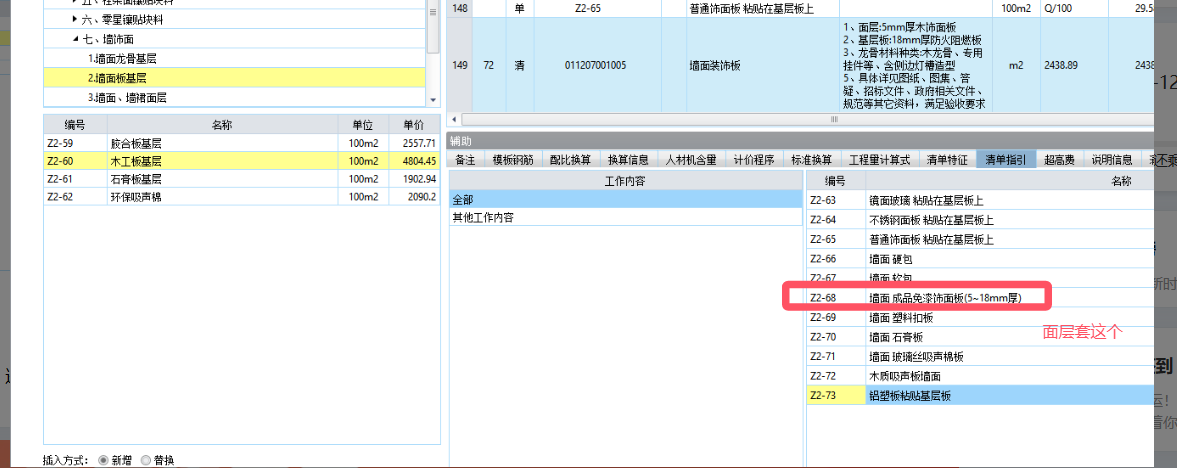Viewport: 1177px width, 468px height.
Task: Click the chapter tree vertical scrollbar thumb
Action: coord(432,29)
